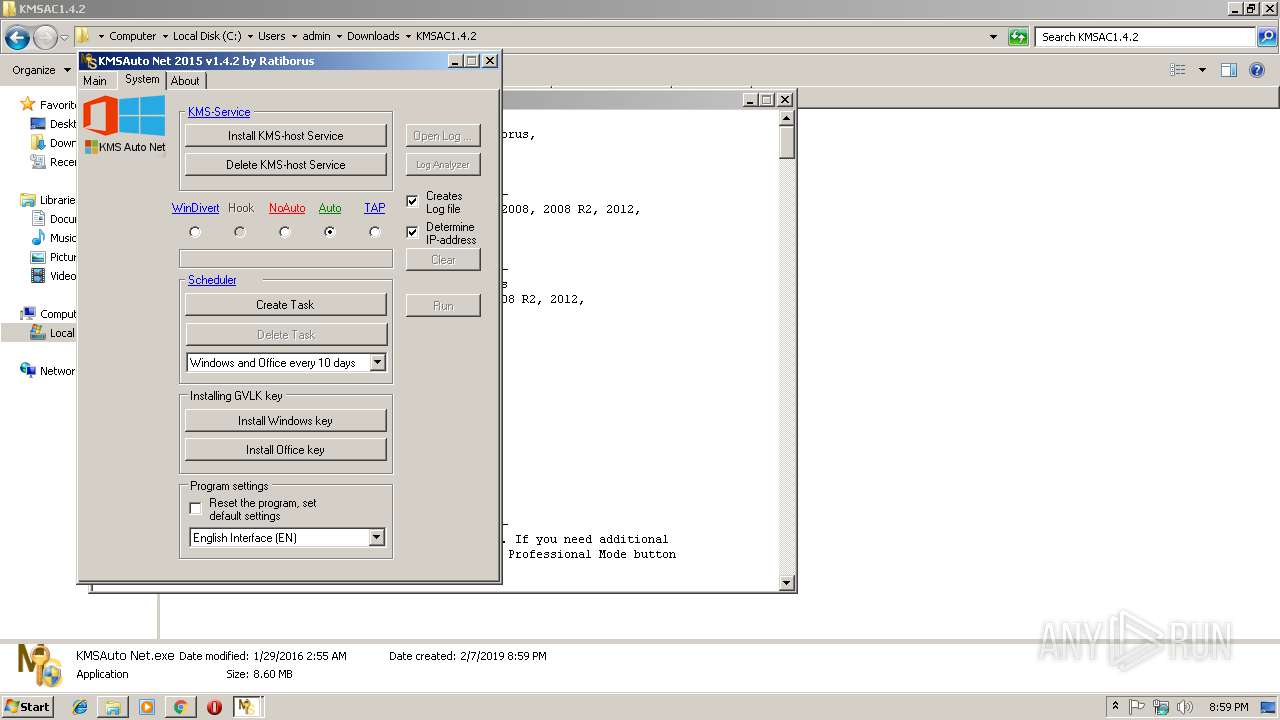This screenshot has height=720, width=1280.
Task: Select the Music library in navigation pane
Action: coord(54,238)
